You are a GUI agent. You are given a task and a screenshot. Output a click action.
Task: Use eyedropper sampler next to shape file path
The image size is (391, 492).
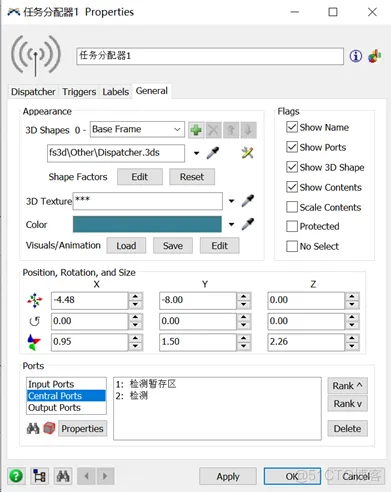(x=213, y=153)
